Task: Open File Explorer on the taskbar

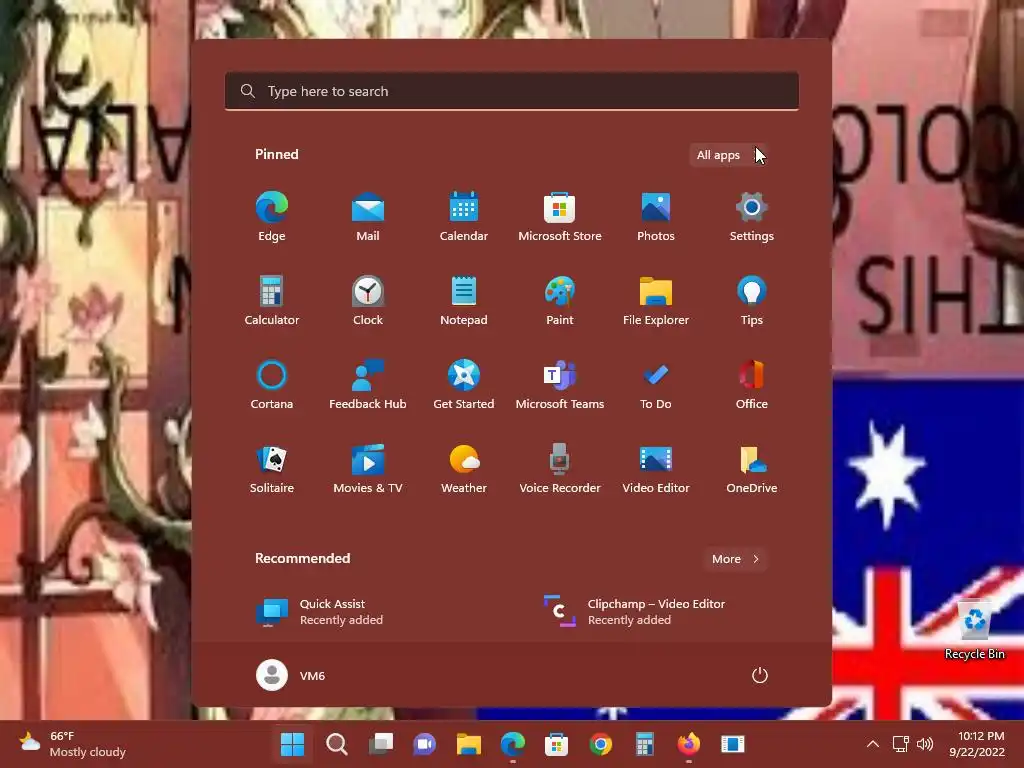Action: (x=468, y=744)
